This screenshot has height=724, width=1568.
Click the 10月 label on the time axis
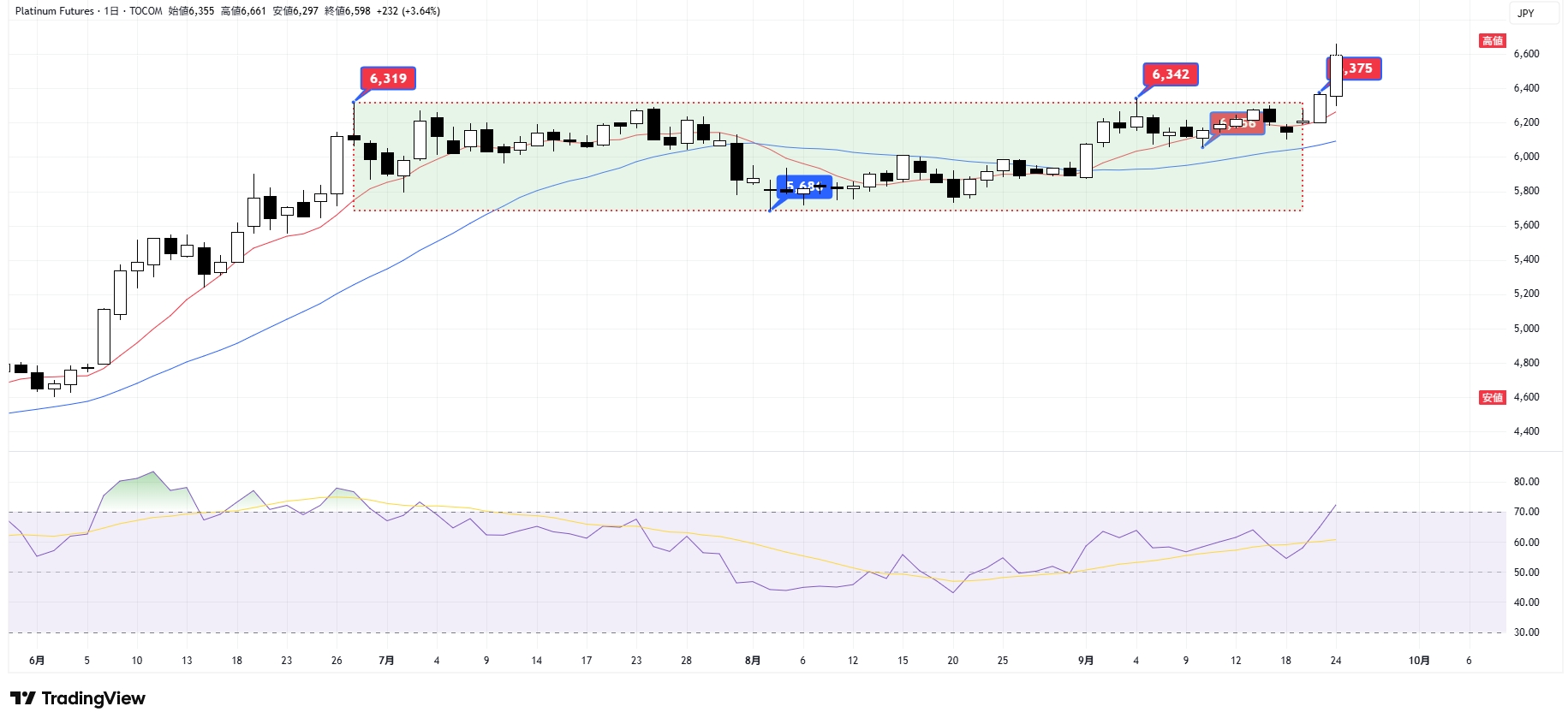point(1418,661)
